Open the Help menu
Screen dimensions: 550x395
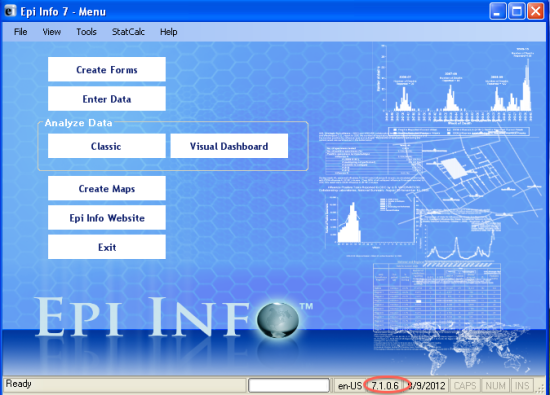(x=168, y=32)
